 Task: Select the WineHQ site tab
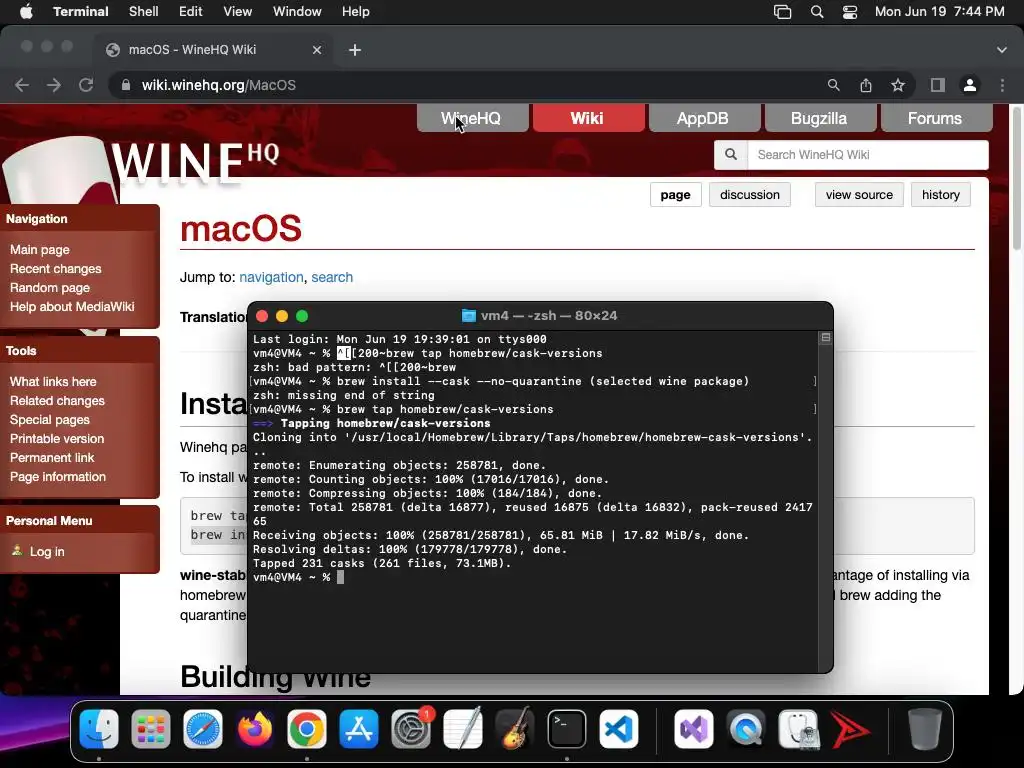[472, 118]
